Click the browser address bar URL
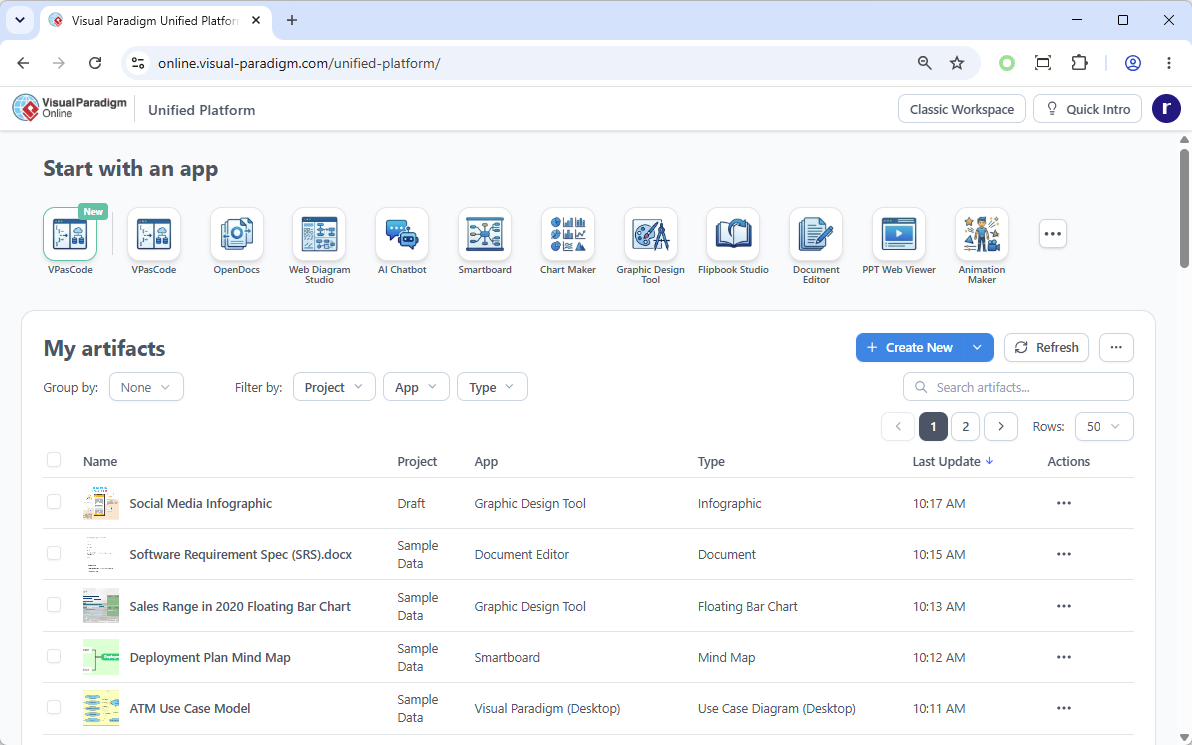This screenshot has width=1192, height=745. point(299,63)
